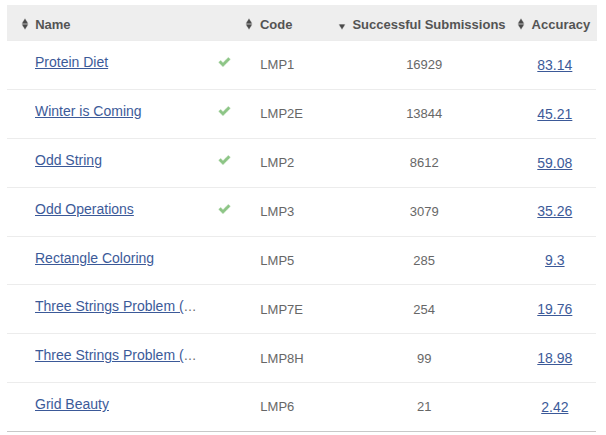606x435 pixels.
Task: Click the submissions count 99
Action: (x=424, y=359)
